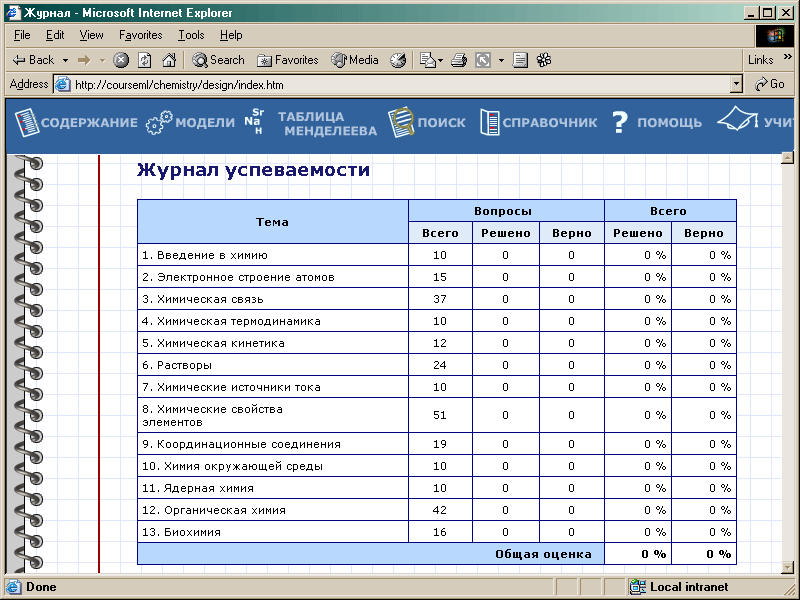The width and height of the screenshot is (800, 600).
Task: Go to Home page icon
Action: (x=169, y=60)
